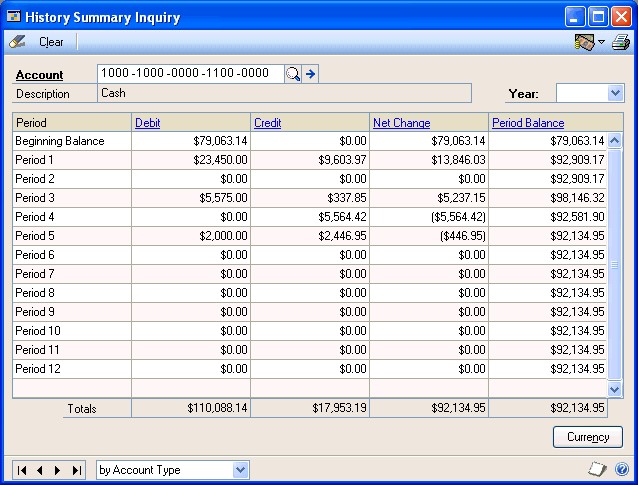This screenshot has height=485, width=638.
Task: Go to previous record browse button
Action: (x=40, y=470)
